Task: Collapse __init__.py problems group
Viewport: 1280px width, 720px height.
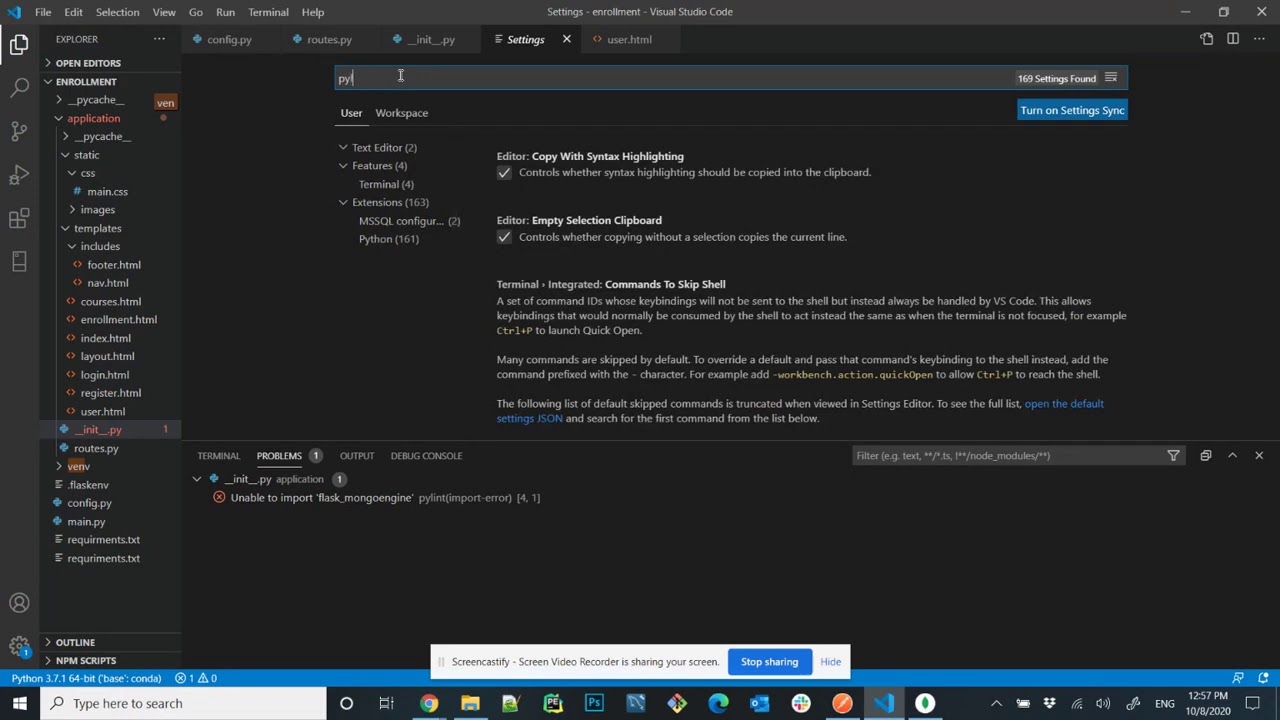Action: (197, 479)
